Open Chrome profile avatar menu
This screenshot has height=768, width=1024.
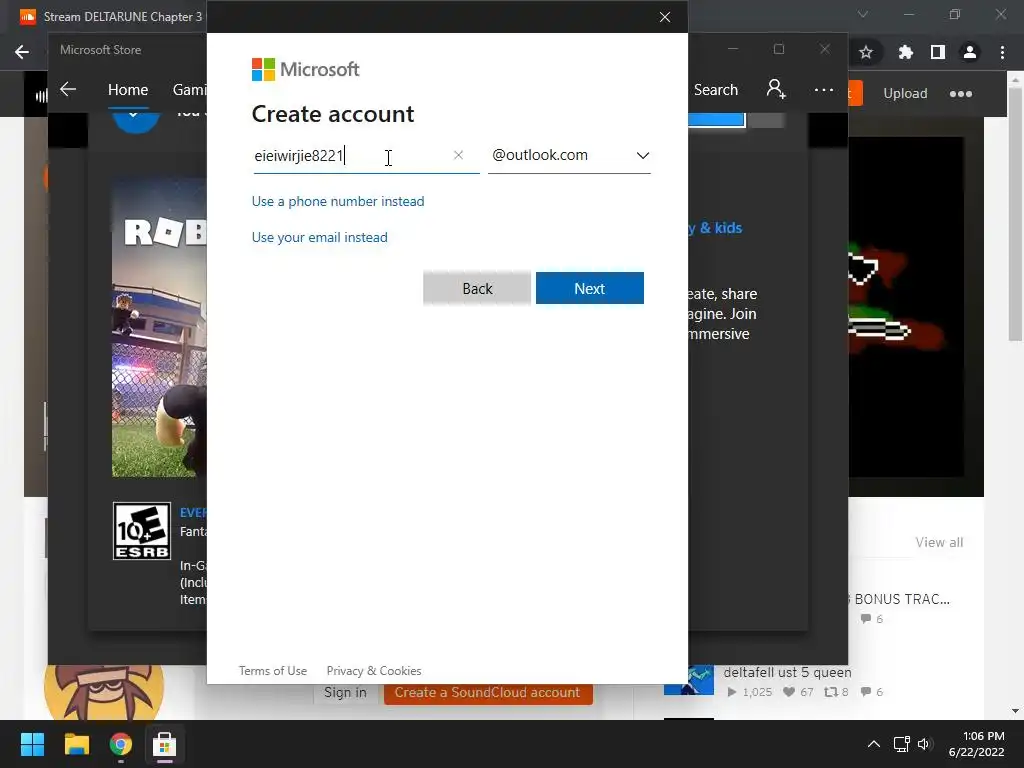pos(970,52)
